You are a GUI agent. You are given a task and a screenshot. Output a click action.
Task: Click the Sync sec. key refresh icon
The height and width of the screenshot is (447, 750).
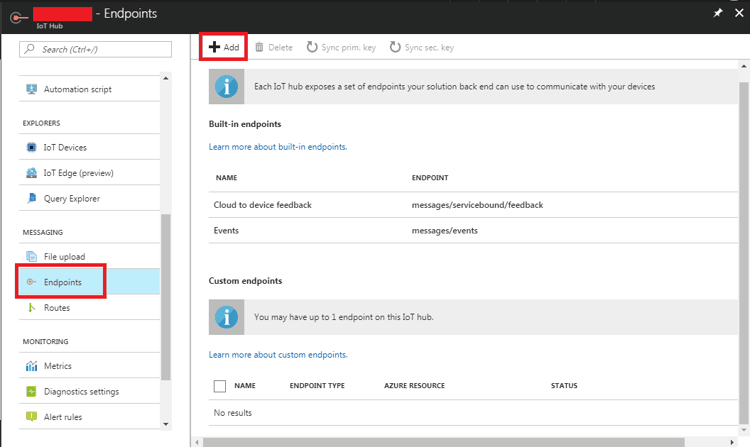coord(395,47)
